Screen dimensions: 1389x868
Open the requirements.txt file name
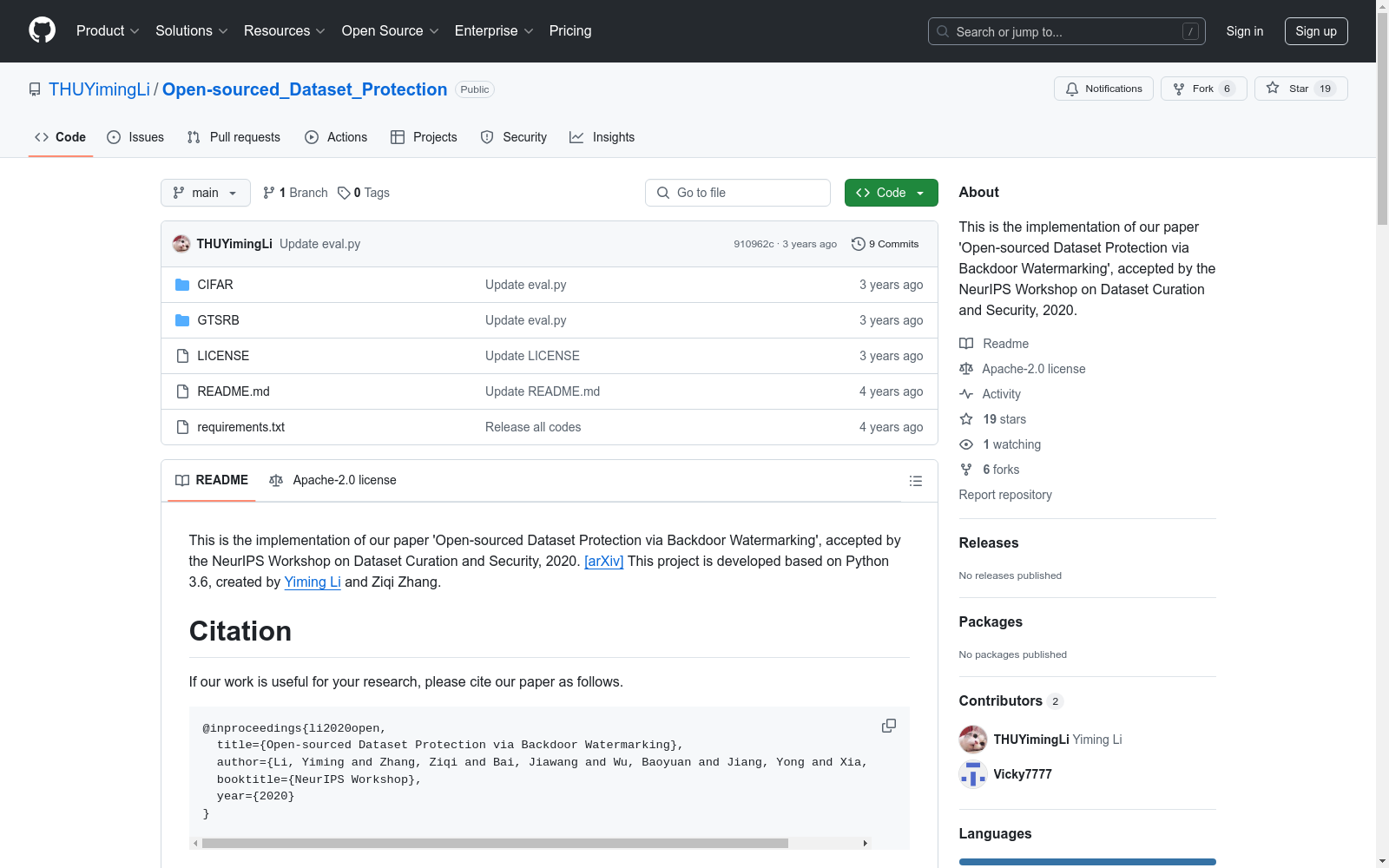click(x=241, y=427)
